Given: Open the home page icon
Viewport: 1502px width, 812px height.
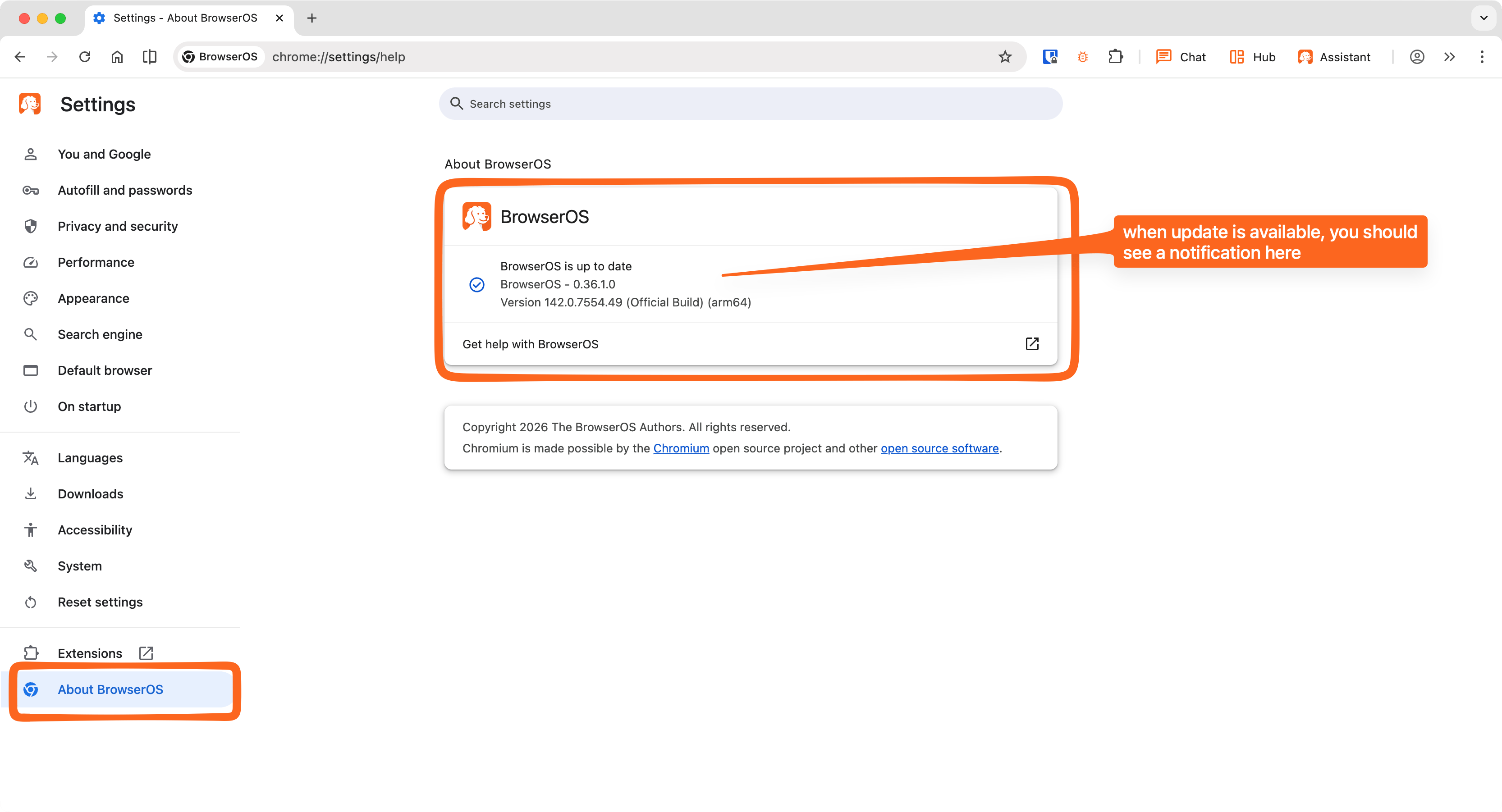Looking at the screenshot, I should coord(117,56).
